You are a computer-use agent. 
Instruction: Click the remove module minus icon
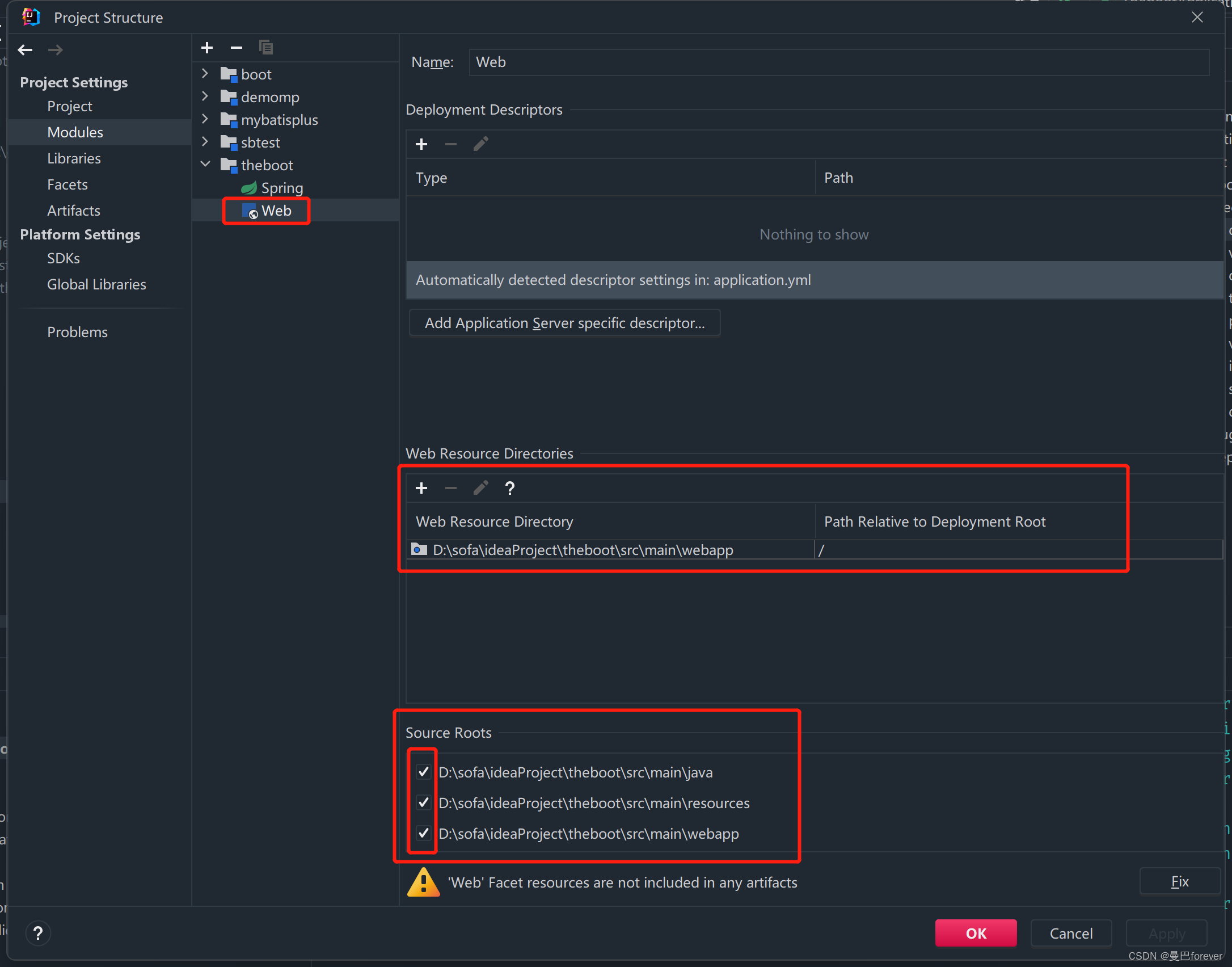point(237,48)
